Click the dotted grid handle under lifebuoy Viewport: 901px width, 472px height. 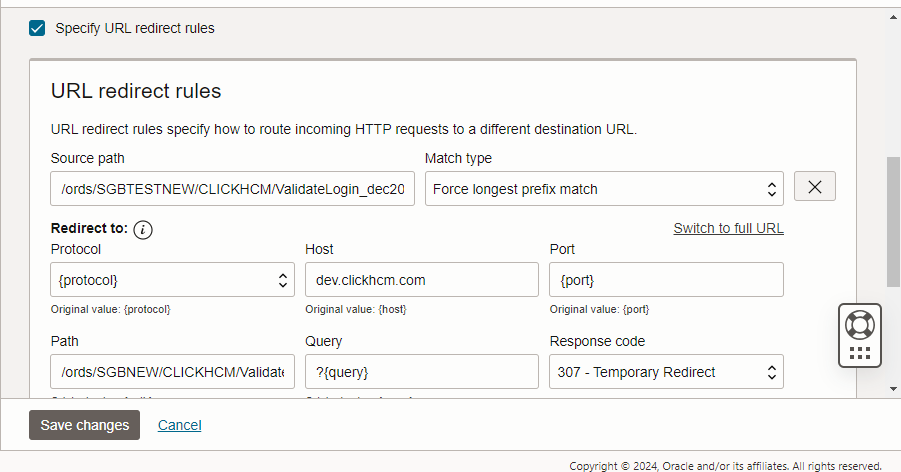pos(859,353)
